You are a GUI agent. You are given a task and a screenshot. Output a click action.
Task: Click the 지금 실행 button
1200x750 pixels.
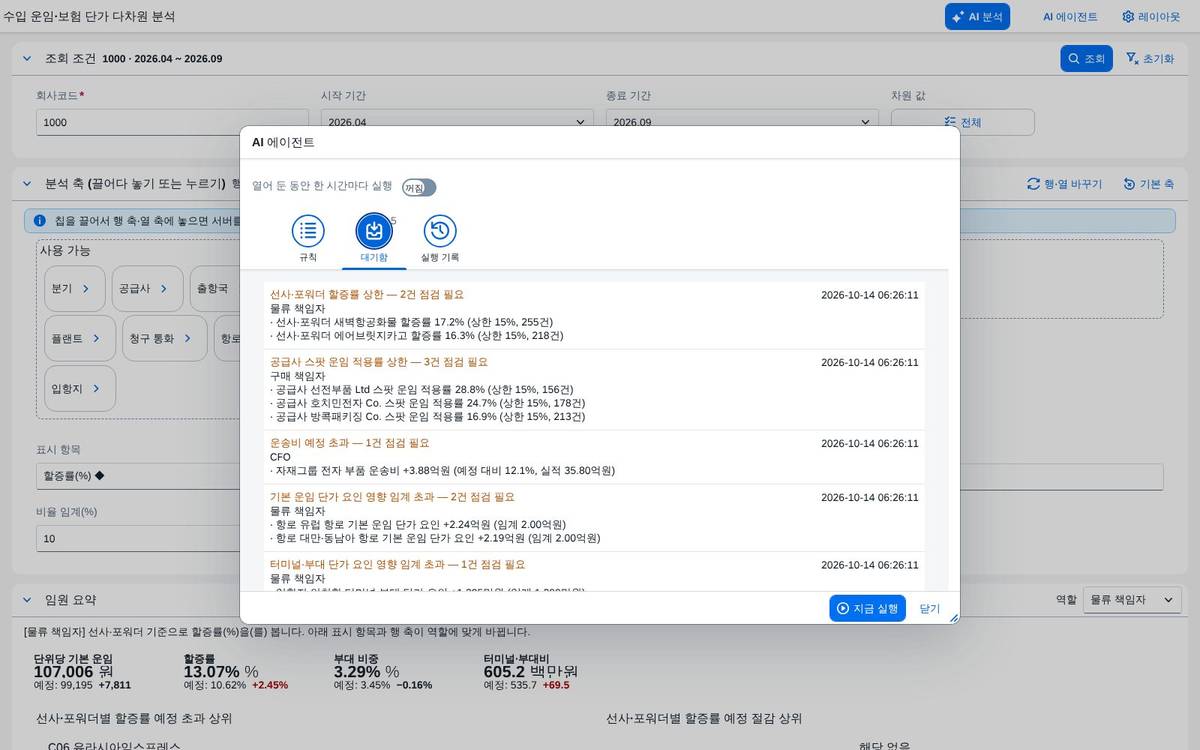[x=867, y=608]
